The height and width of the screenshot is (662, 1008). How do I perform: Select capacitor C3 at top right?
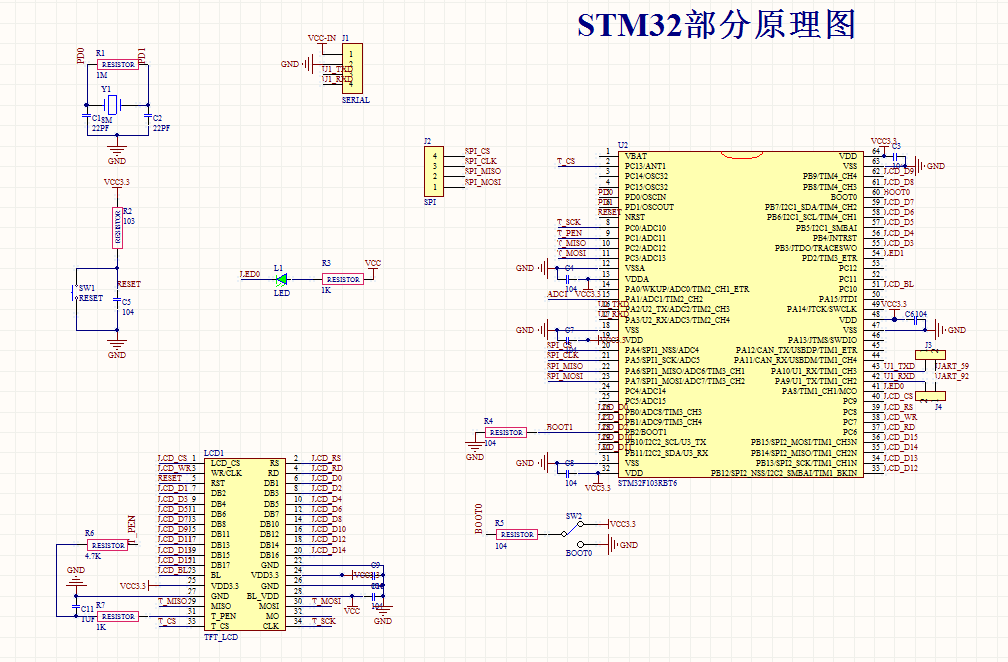(x=894, y=156)
